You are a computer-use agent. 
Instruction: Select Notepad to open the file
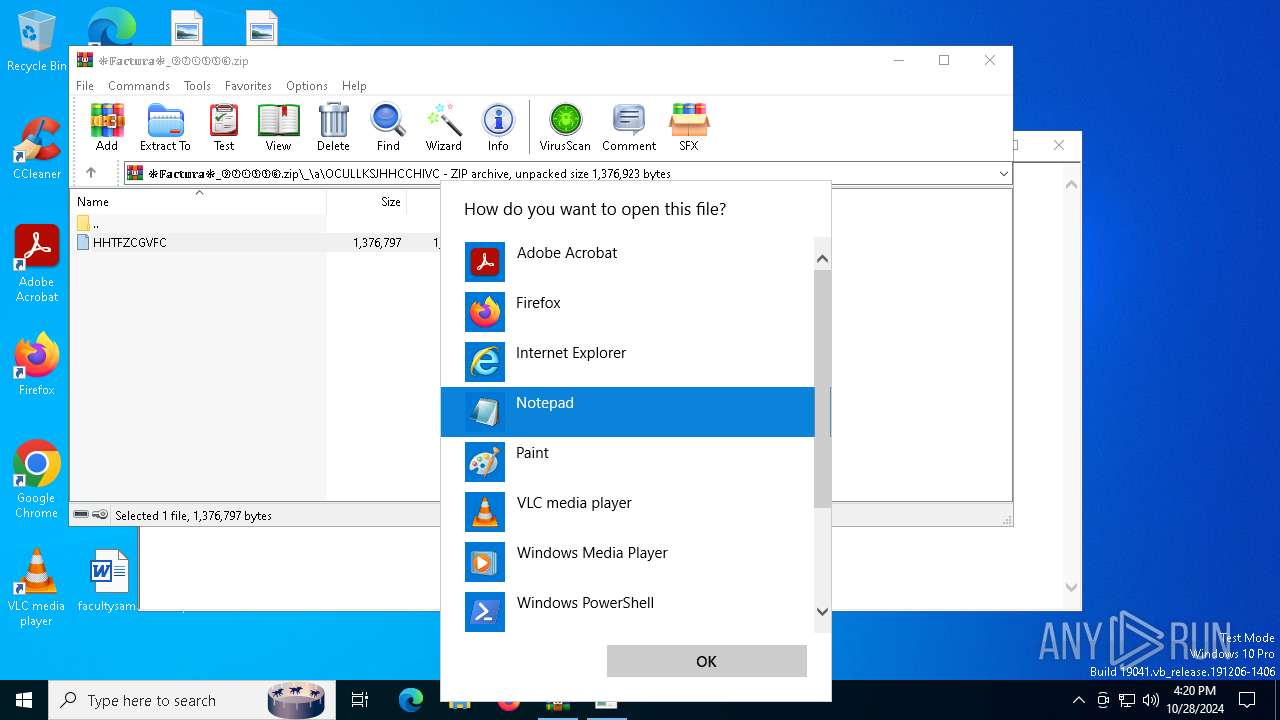coord(628,412)
